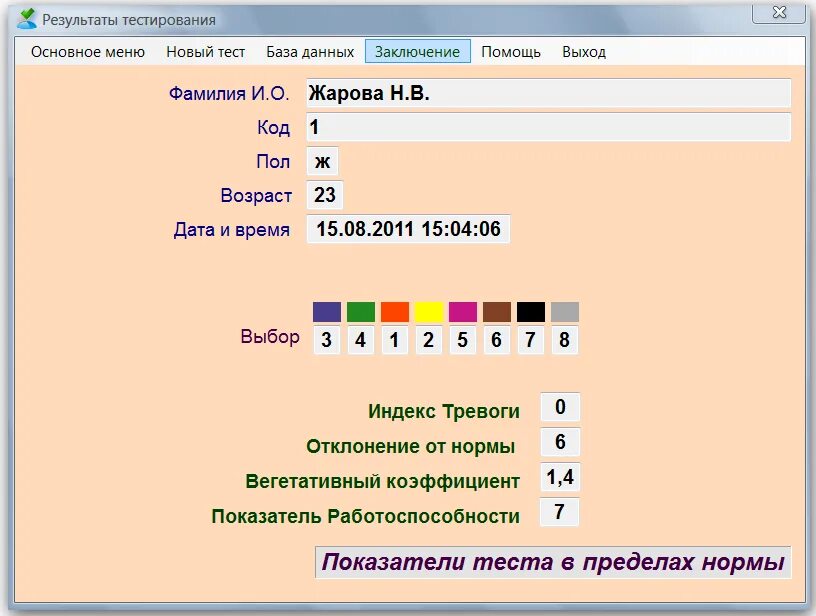Click the Вегетативный коэффициент value 1,4

click(x=560, y=477)
